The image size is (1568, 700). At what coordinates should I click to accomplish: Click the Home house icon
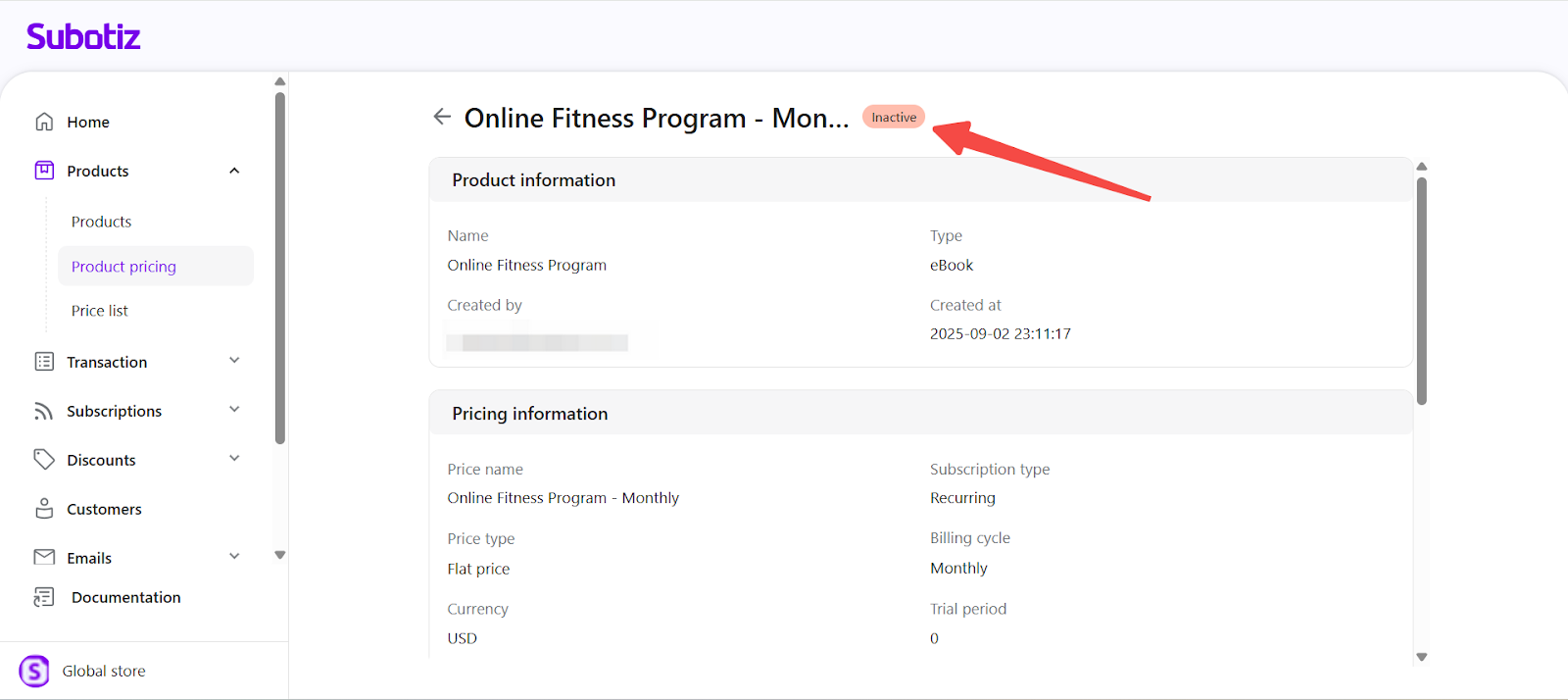pos(44,122)
